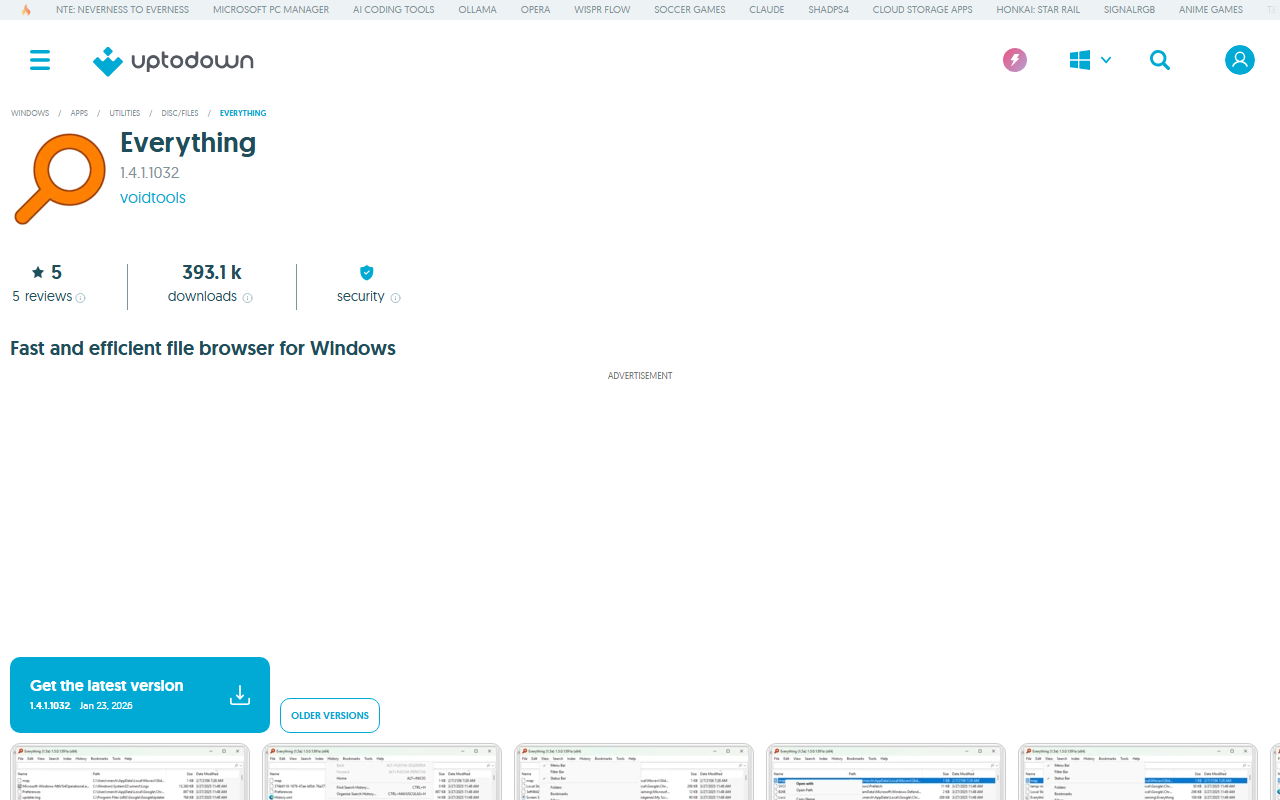The width and height of the screenshot is (1280, 800).
Task: Click the 393.1 k downloads count
Action: click(212, 272)
